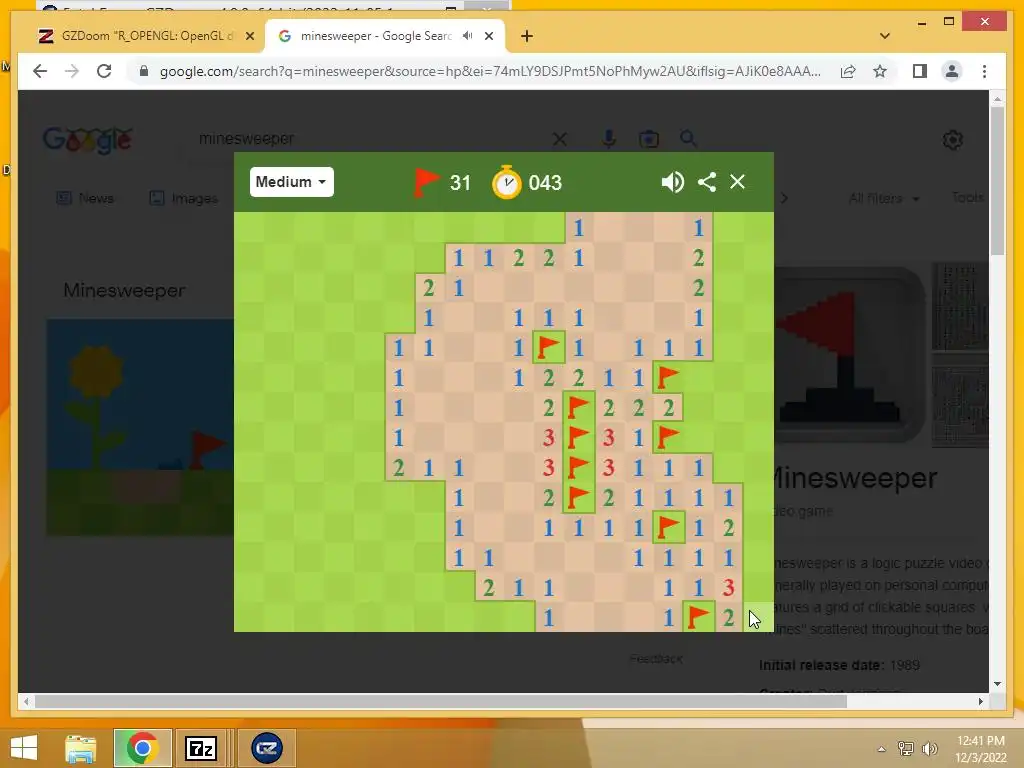This screenshot has width=1024, height=768.
Task: Open the pixel red flag image
Action: 850,356
